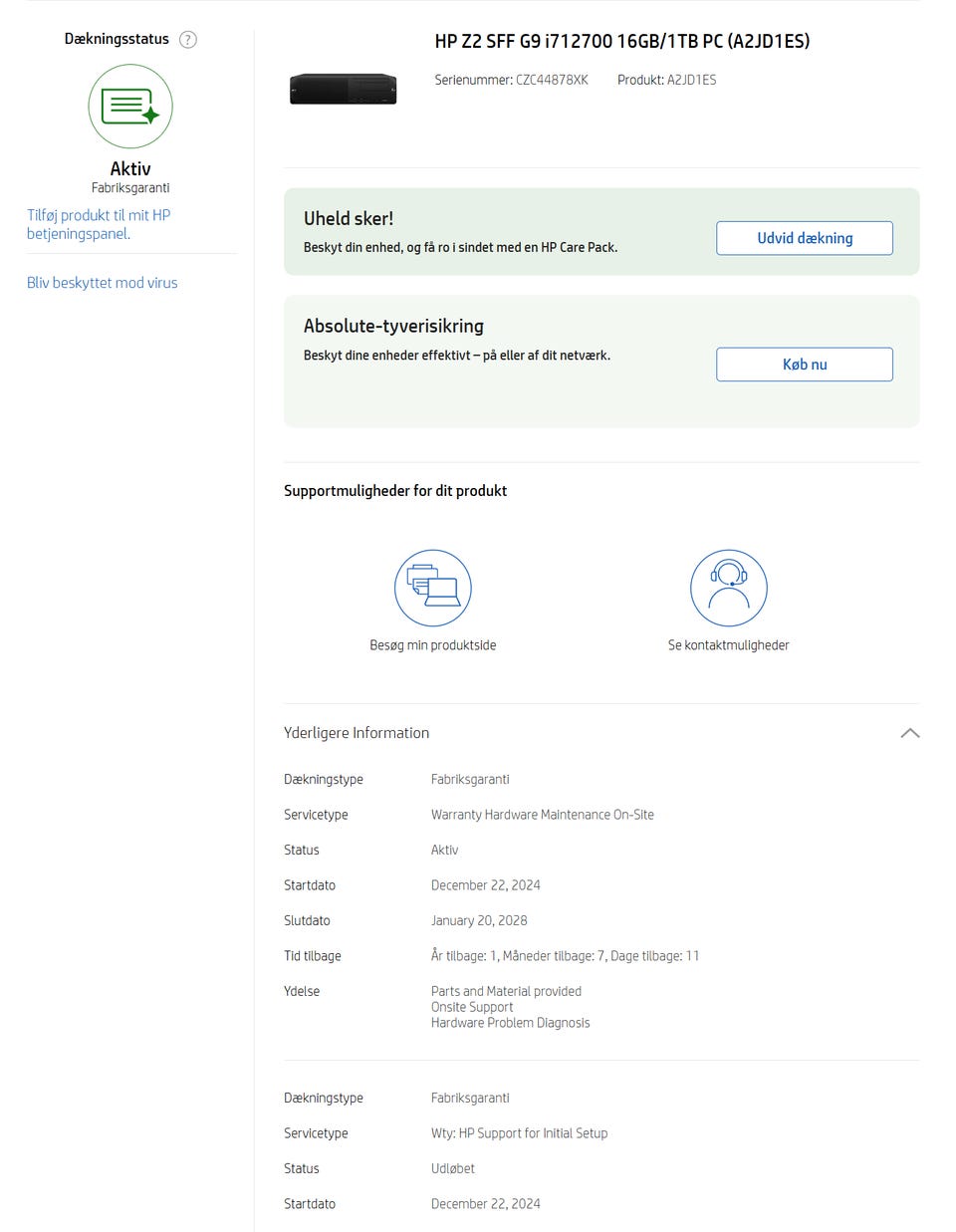Screen dimensions: 956x1232
Task: Select serial number CZC44878XK text
Action: (x=552, y=80)
